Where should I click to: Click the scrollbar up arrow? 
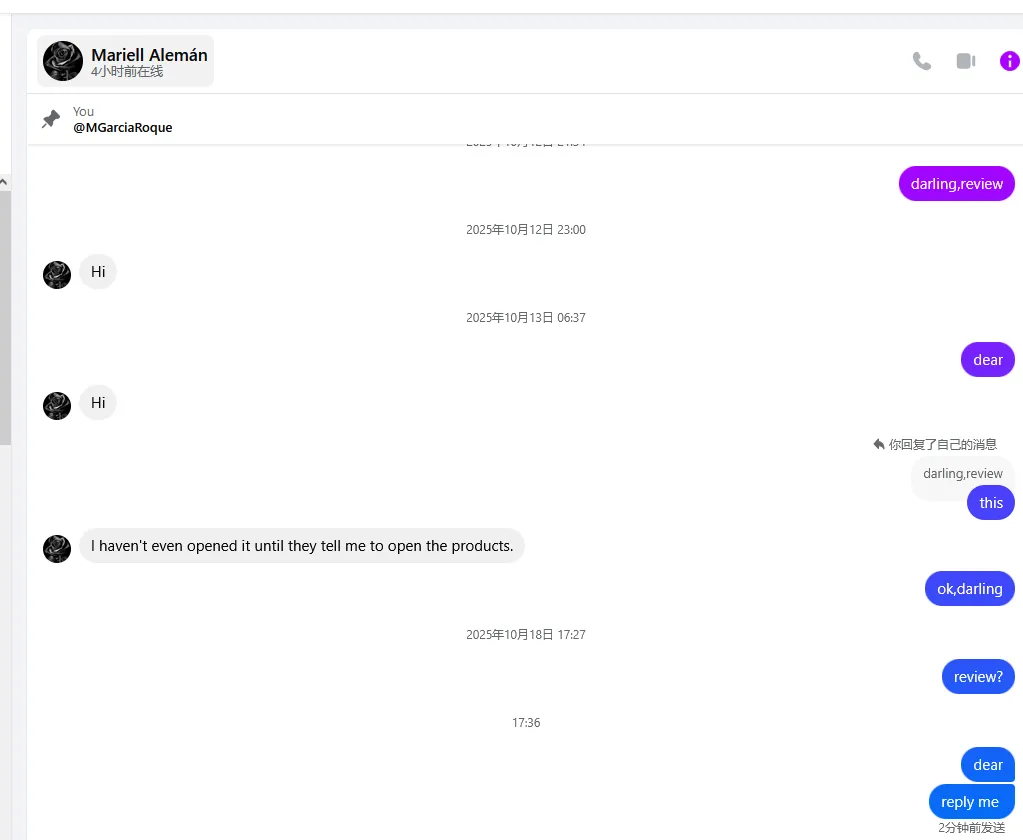click(x=4, y=182)
